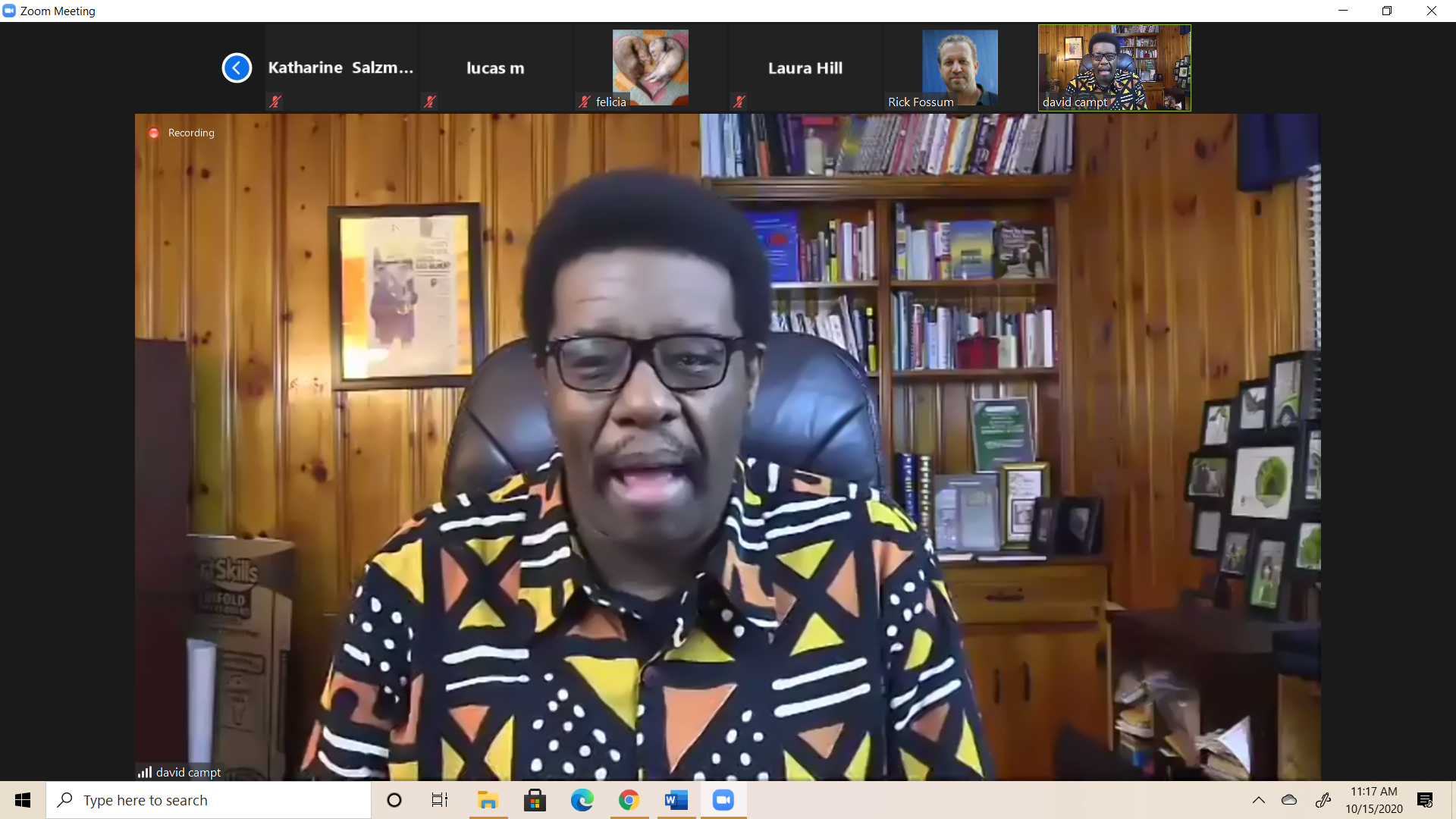
Task: Click lucas m's muted microphone icon
Action: point(430,102)
